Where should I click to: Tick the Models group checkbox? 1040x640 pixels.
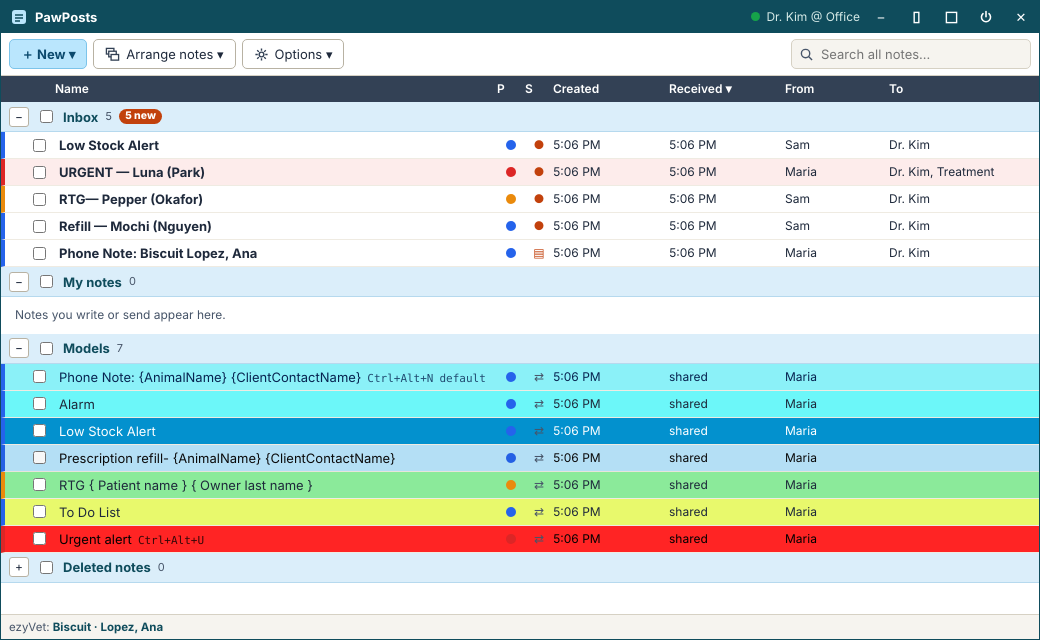[x=46, y=348]
